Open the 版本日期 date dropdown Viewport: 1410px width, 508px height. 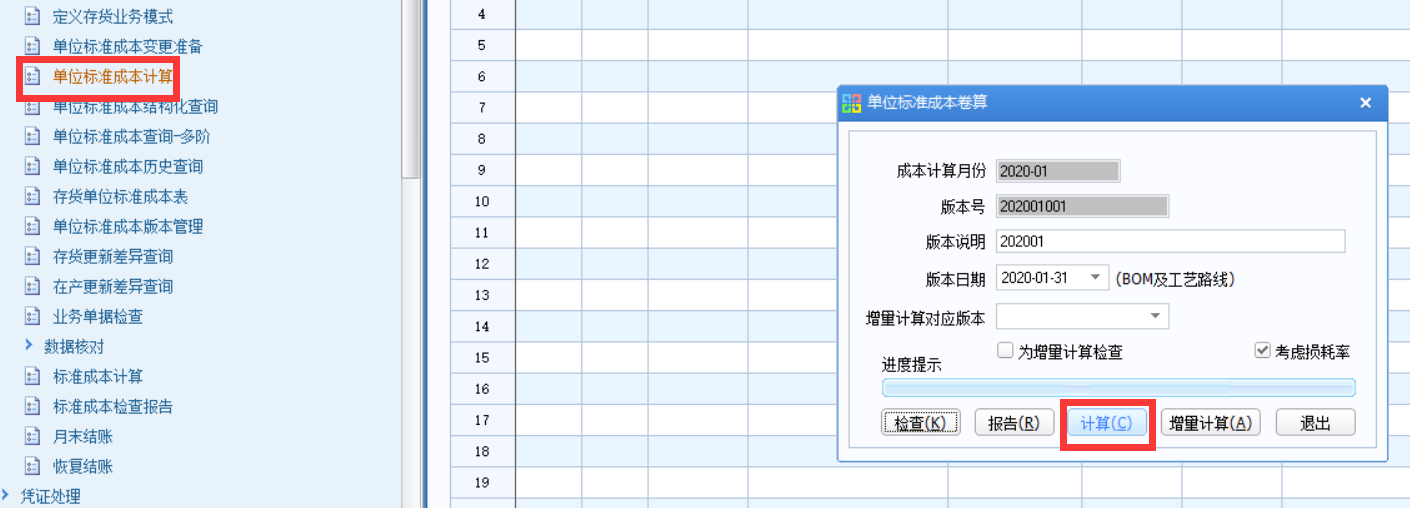pos(1097,278)
